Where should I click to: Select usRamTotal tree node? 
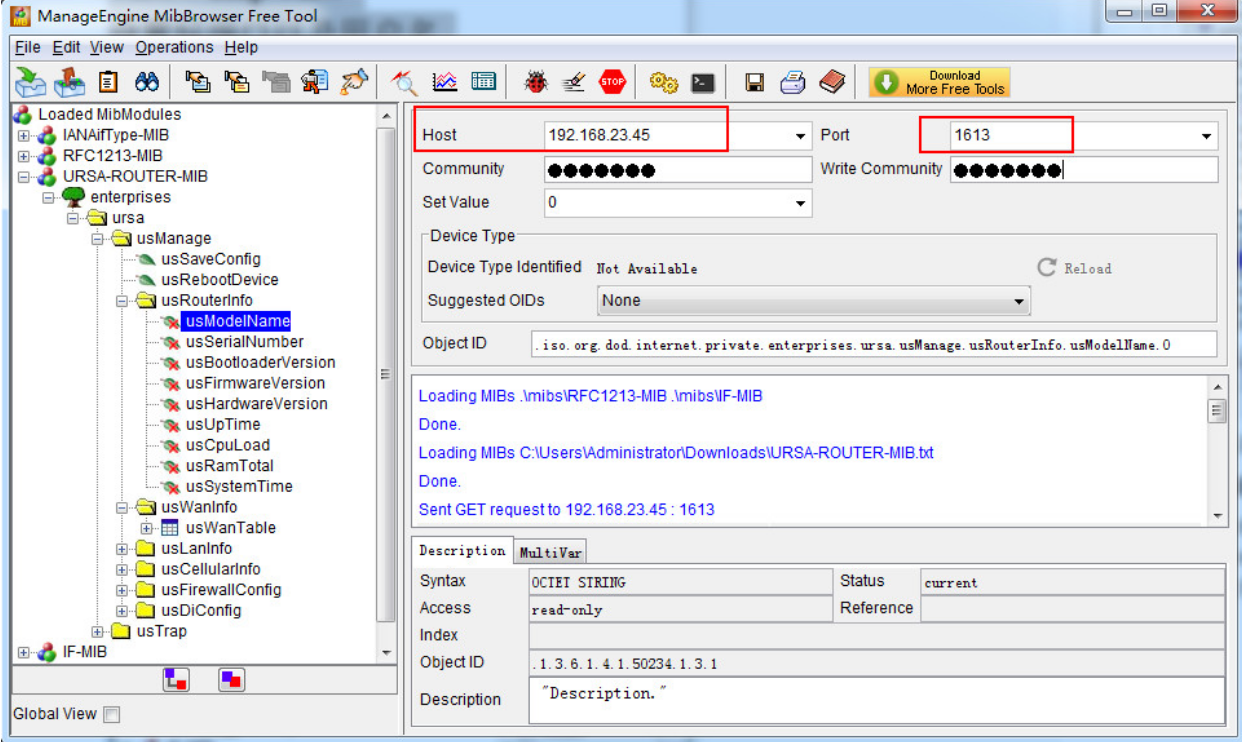pos(230,466)
